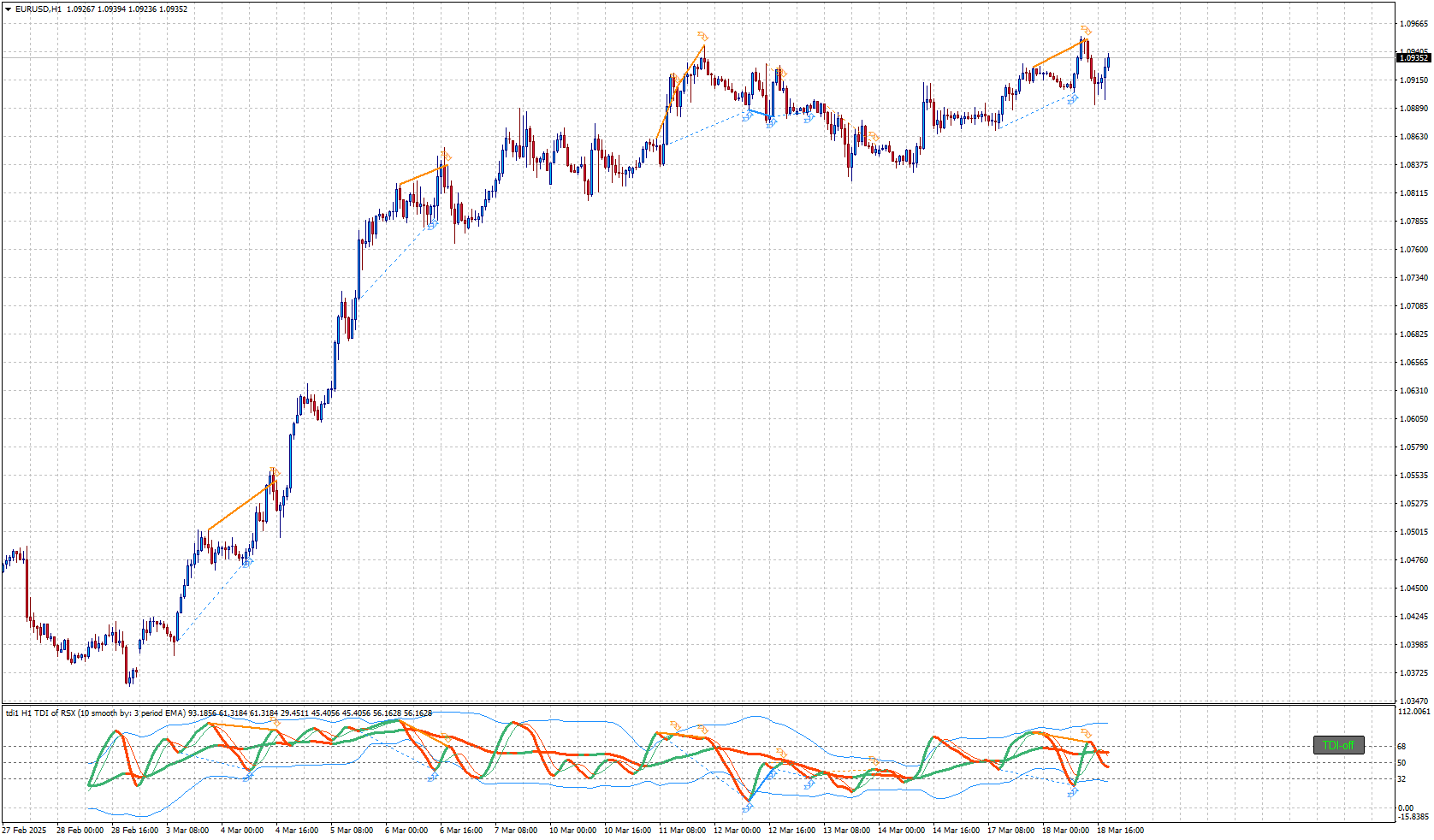Click the 1.05015 price scale label
The height and width of the screenshot is (840, 1434).
[1413, 532]
